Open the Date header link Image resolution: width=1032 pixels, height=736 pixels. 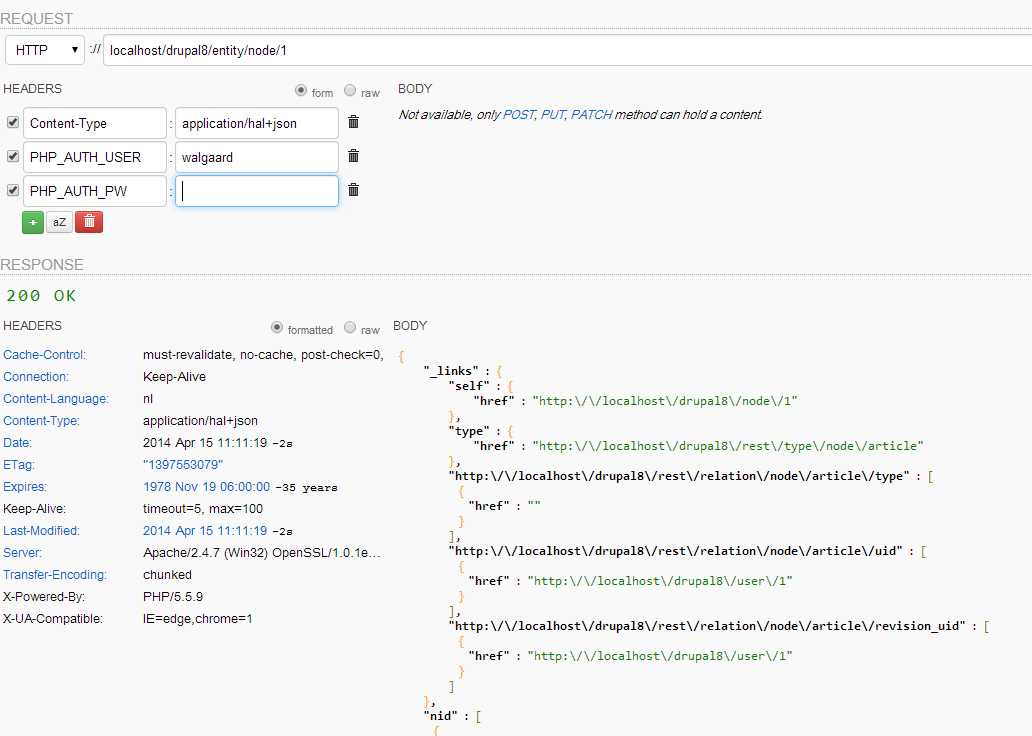[18, 443]
